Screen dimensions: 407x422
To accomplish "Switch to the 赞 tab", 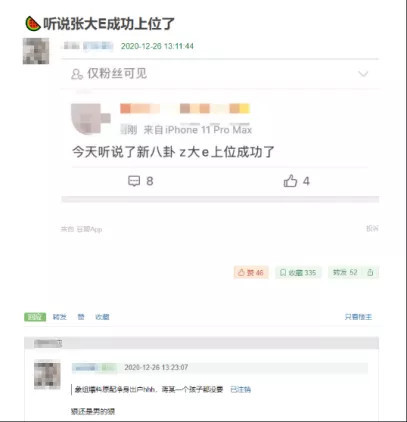I will [81, 317].
